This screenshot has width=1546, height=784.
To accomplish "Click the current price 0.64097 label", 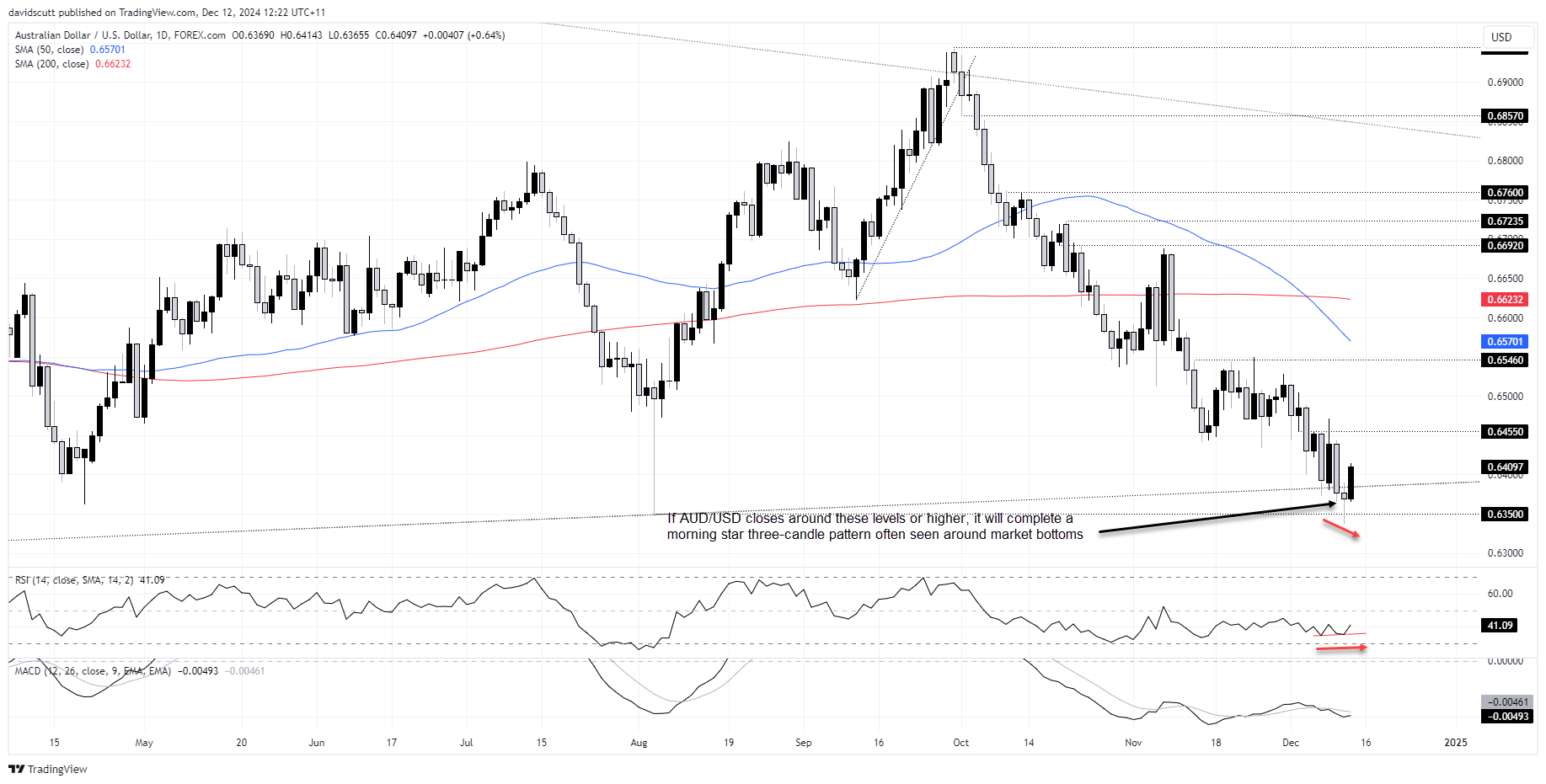I will pyautogui.click(x=1505, y=467).
